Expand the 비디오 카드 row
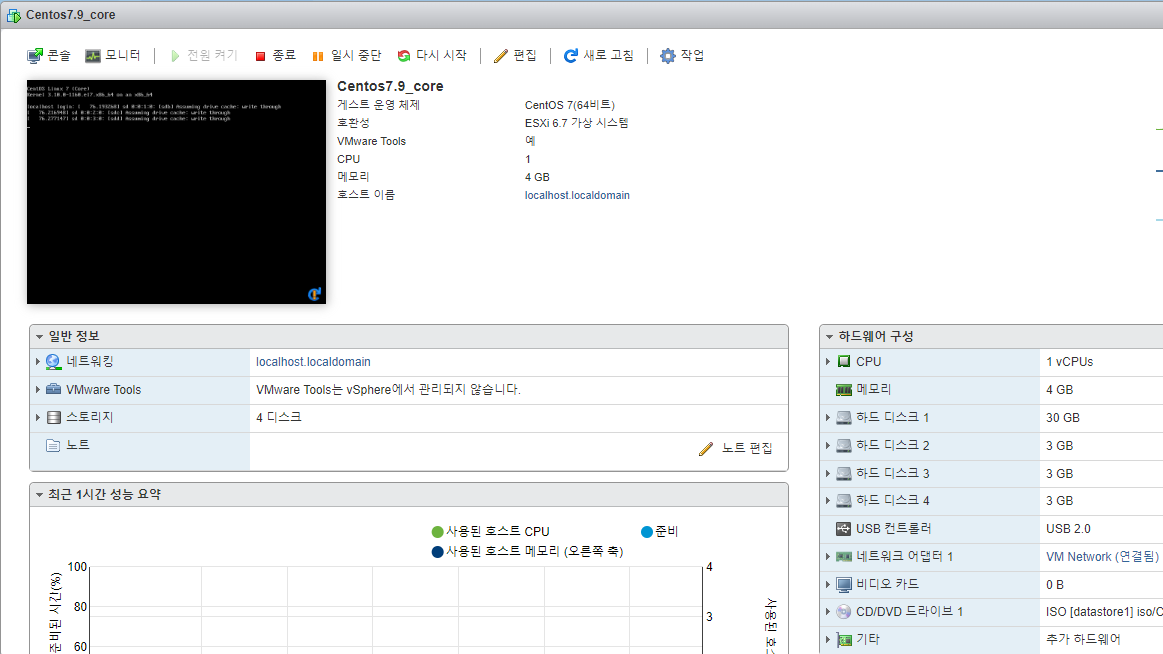Screen dimensions: 1163x654 [x=828, y=584]
